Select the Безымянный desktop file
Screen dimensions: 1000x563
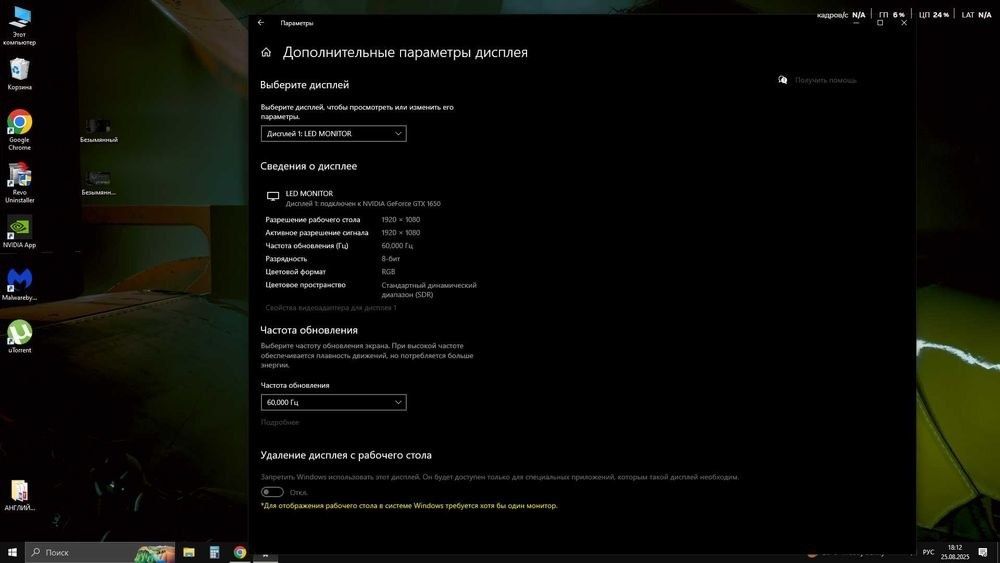tap(99, 130)
